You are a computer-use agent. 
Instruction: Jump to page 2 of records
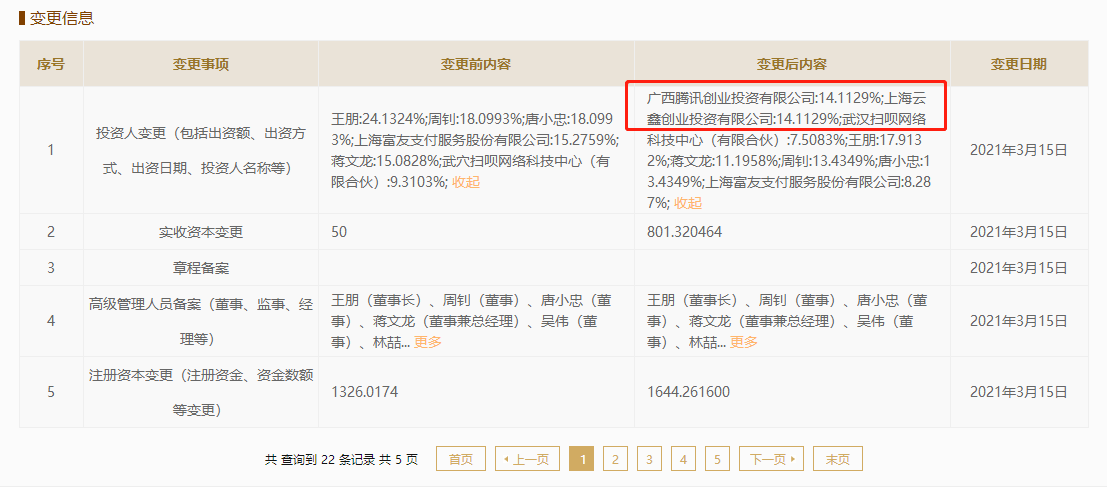615,459
